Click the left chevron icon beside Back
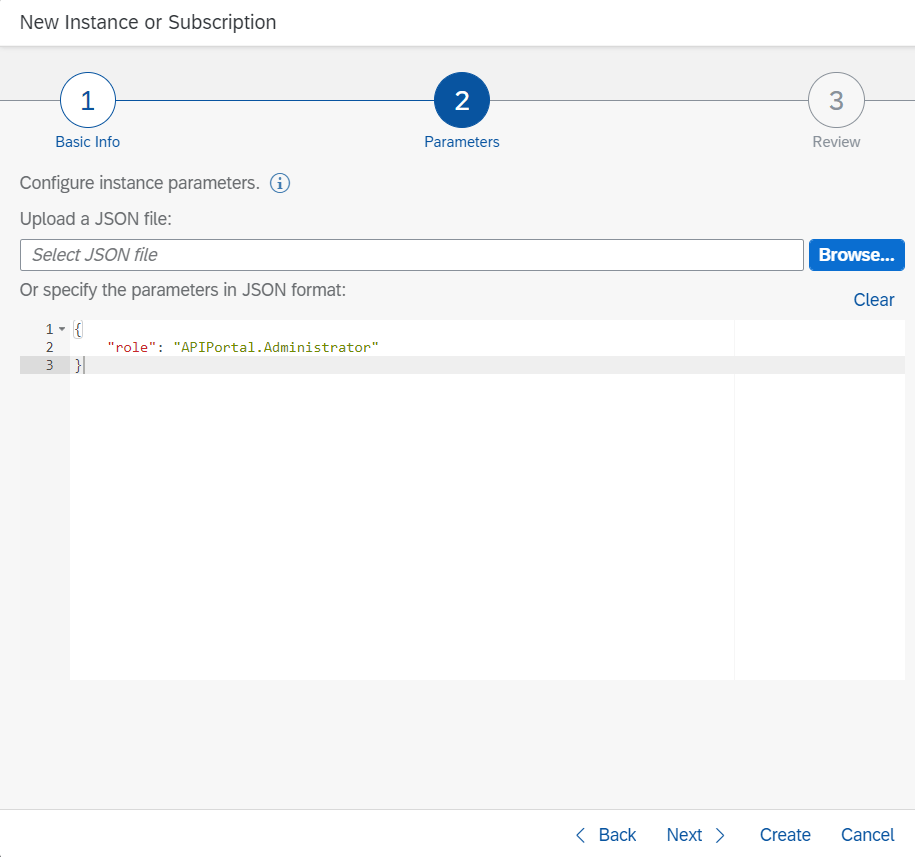This screenshot has height=857, width=915. point(581,835)
